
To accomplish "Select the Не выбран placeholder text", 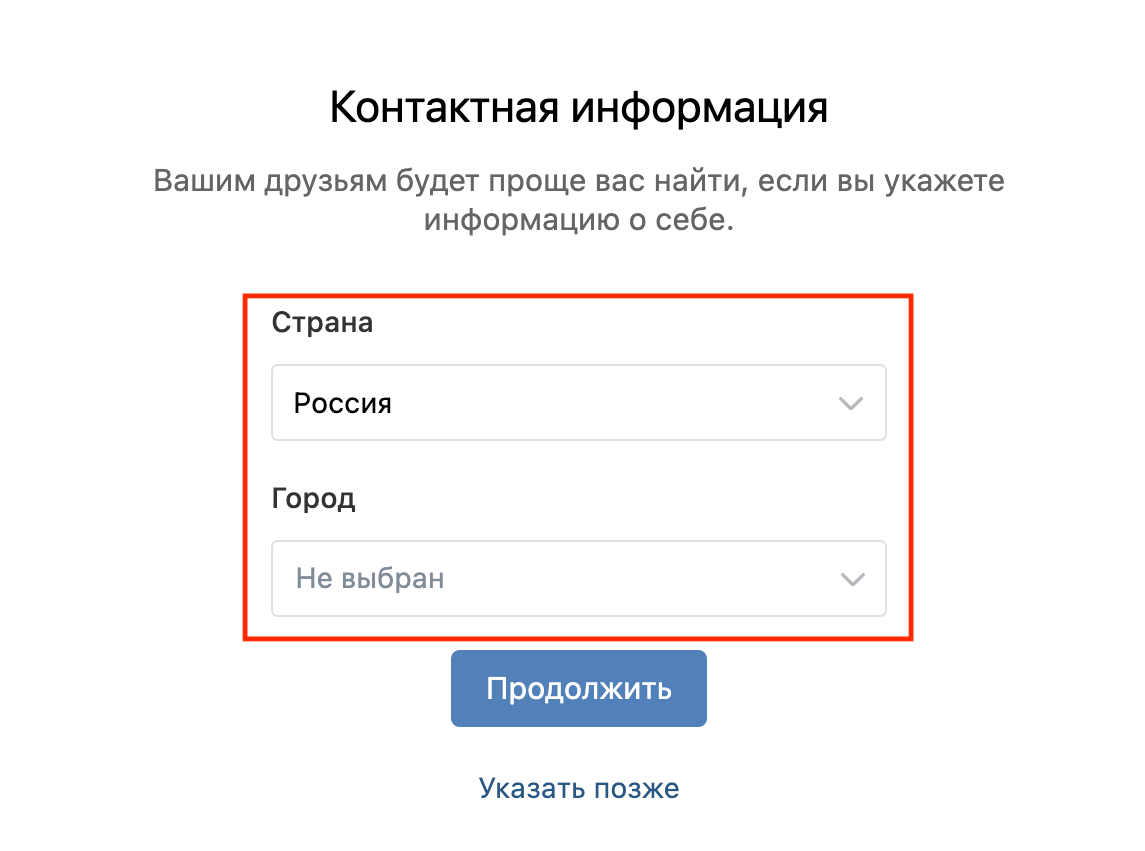I will click(370, 579).
